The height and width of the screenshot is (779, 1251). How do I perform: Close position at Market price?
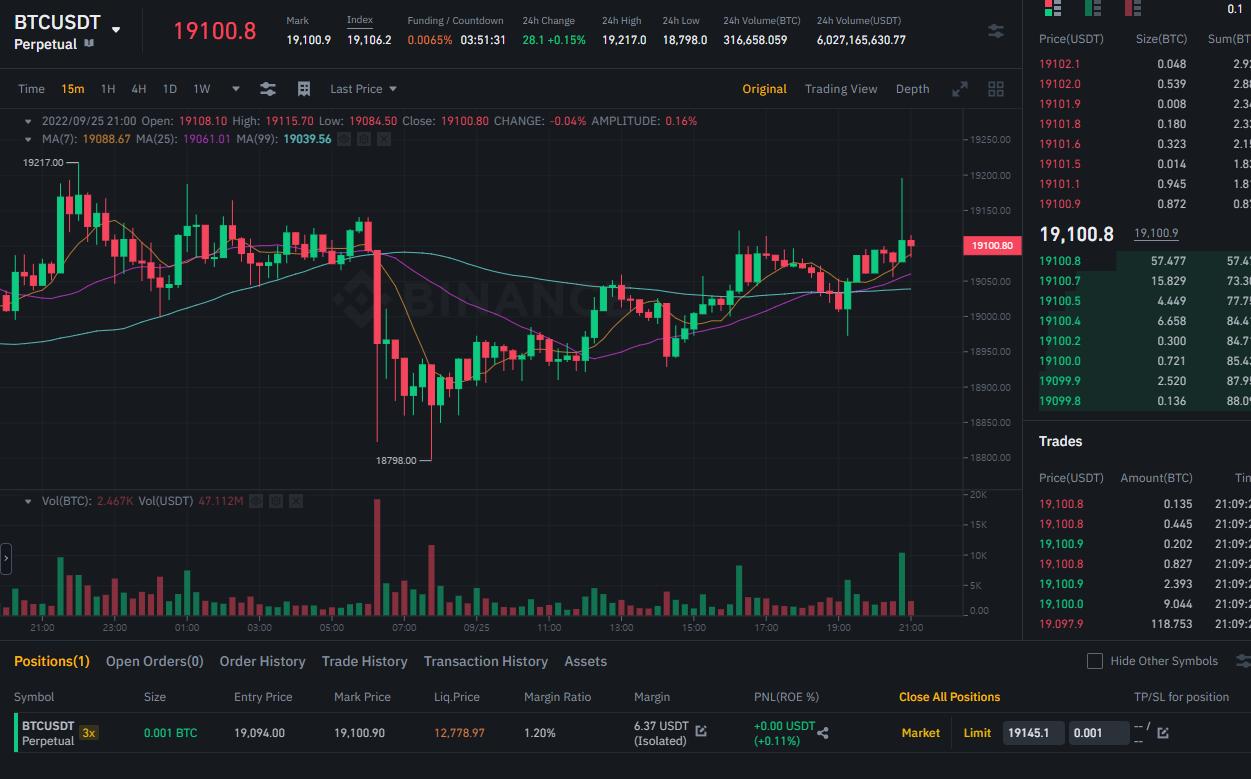point(921,733)
